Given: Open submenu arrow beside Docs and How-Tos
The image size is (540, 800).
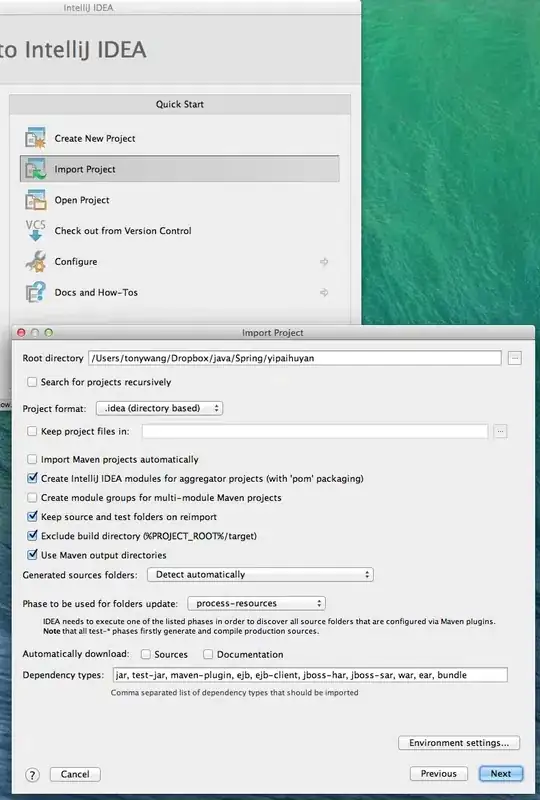Looking at the screenshot, I should (x=324, y=292).
